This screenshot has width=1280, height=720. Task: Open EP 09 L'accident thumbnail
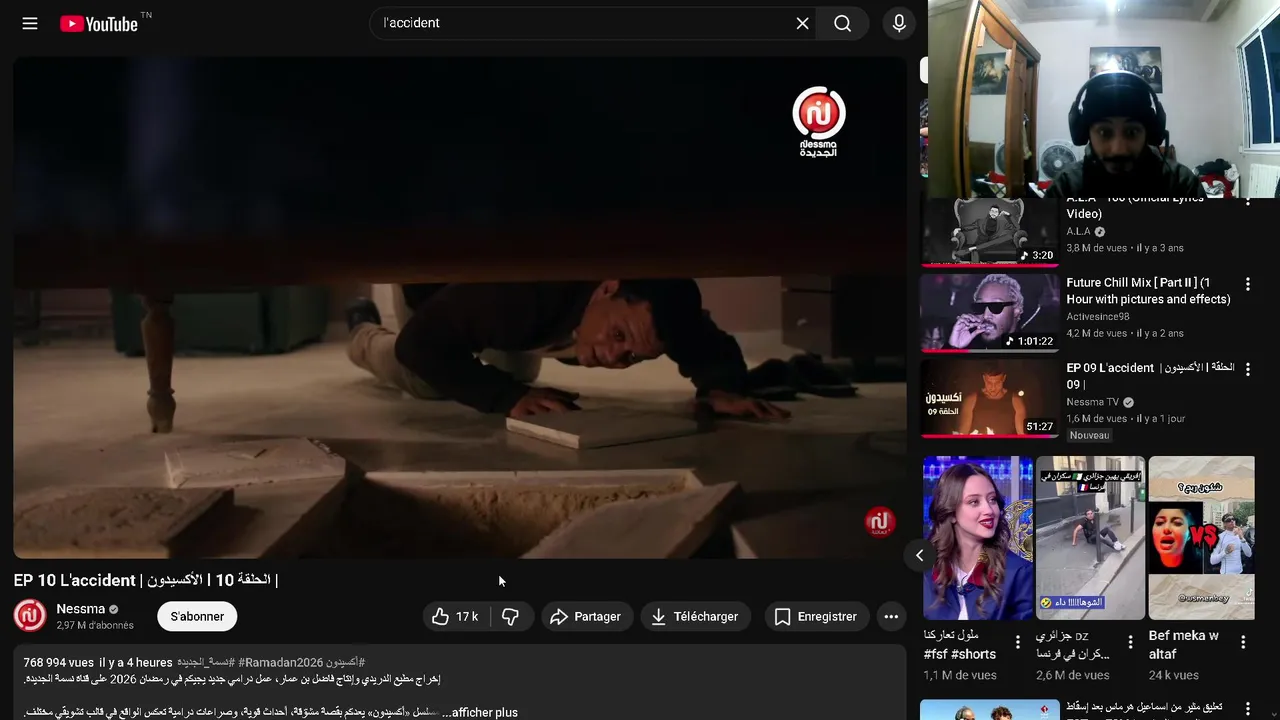[x=989, y=399]
